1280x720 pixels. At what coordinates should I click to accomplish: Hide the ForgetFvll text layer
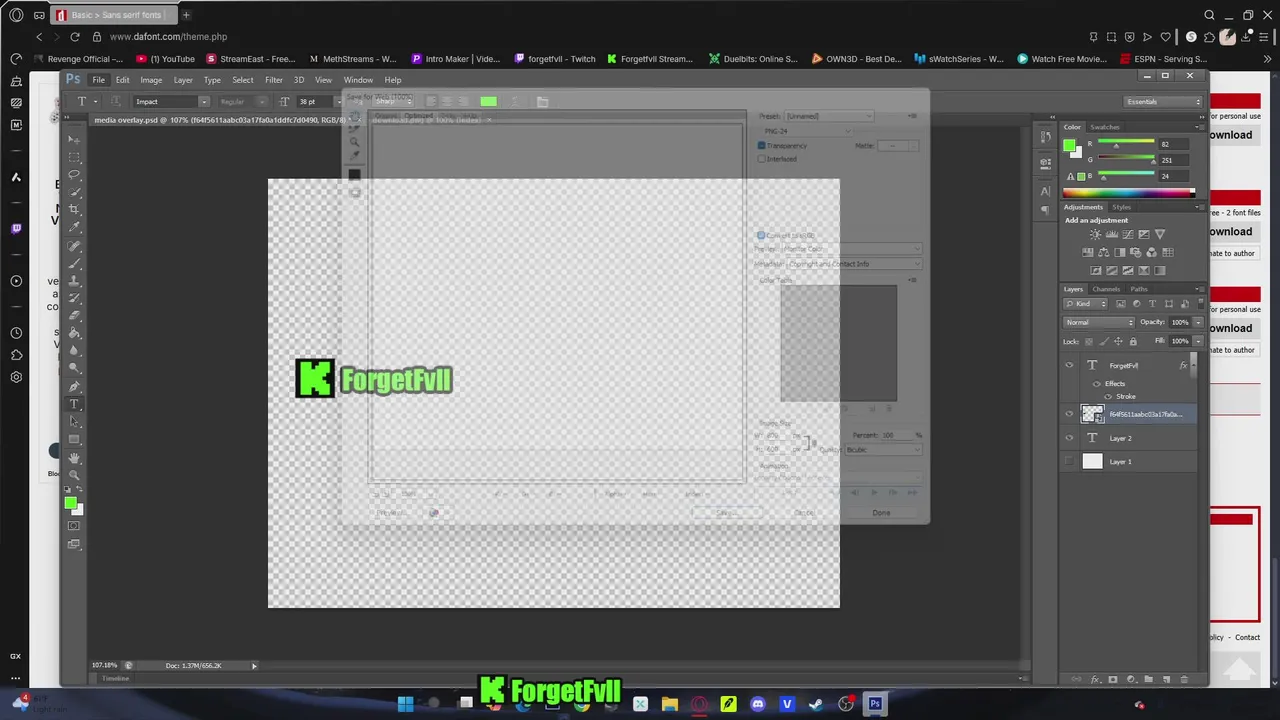pyautogui.click(x=1069, y=365)
